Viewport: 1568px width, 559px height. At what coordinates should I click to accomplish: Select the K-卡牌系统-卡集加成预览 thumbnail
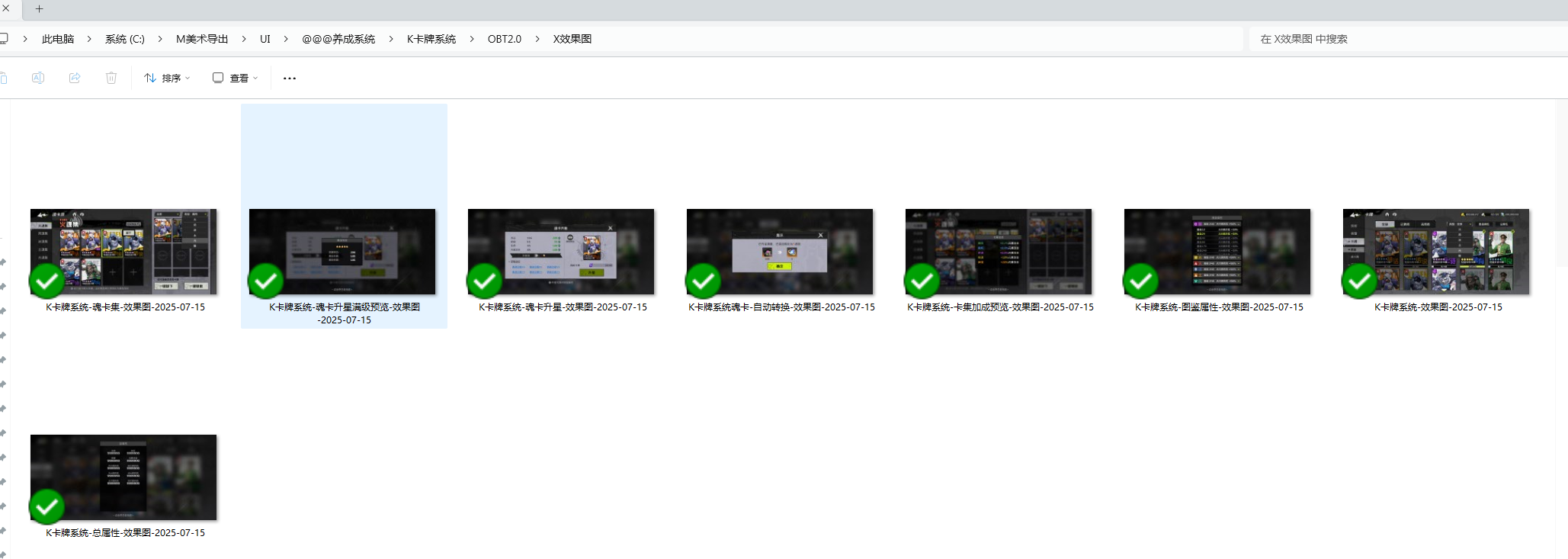999,252
